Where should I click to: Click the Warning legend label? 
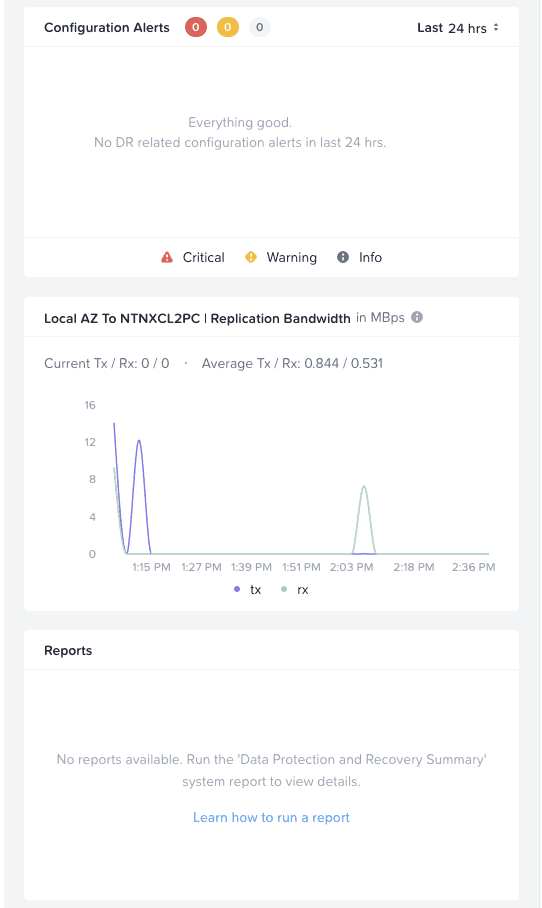(292, 258)
